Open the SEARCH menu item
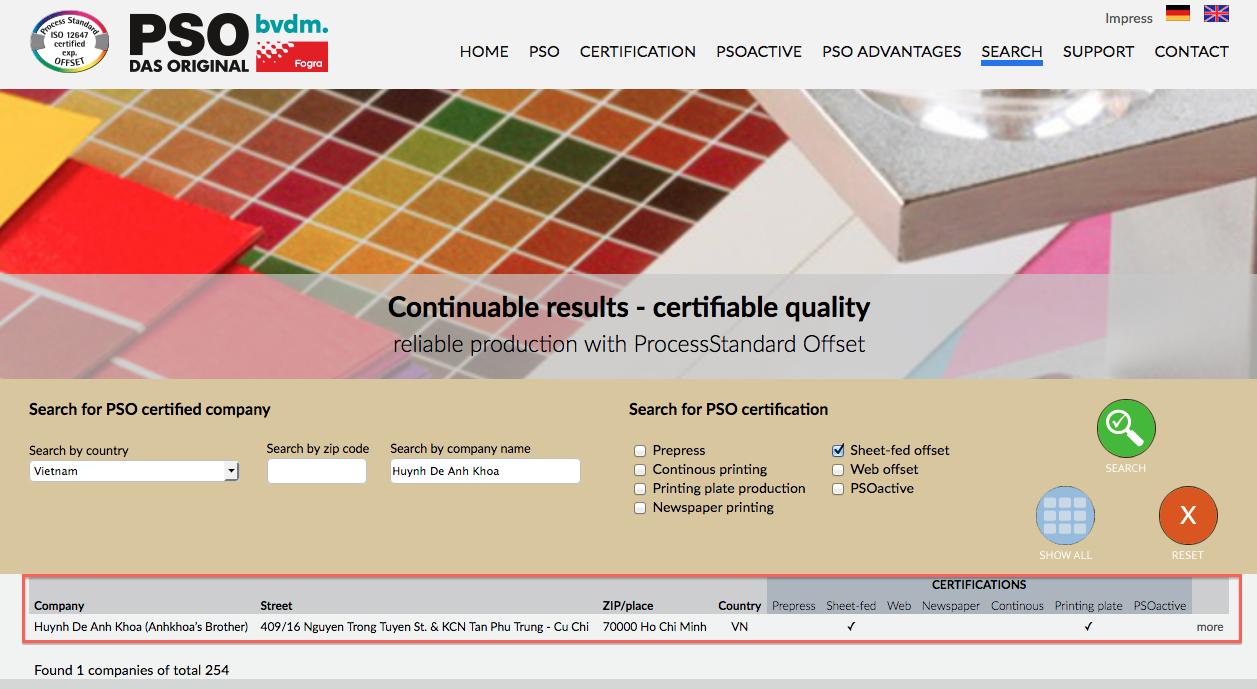The image size is (1257, 689). [x=1012, y=52]
